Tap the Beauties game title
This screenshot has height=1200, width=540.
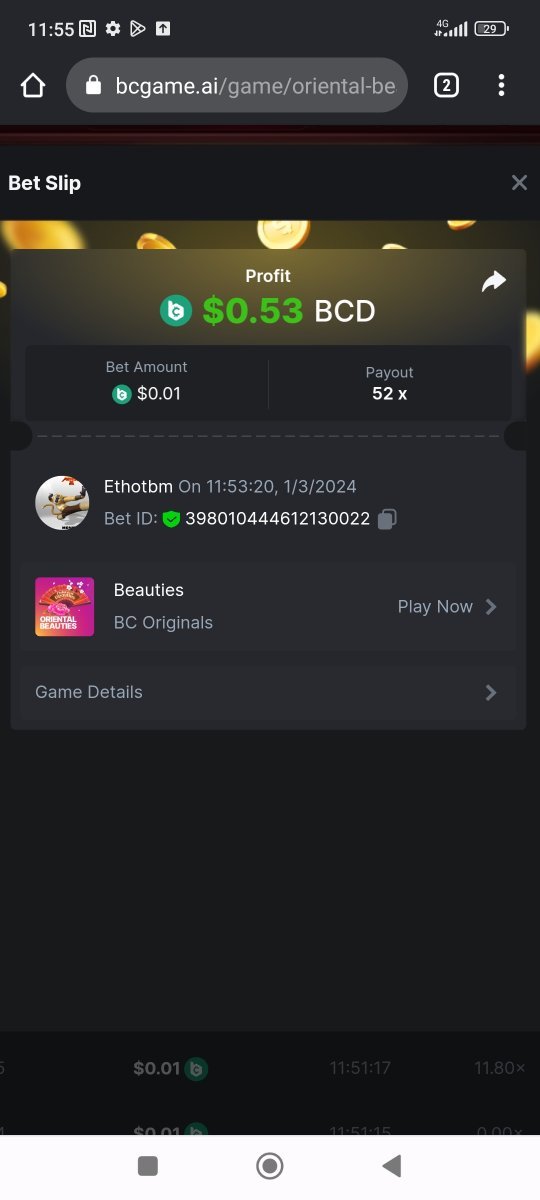coord(149,590)
